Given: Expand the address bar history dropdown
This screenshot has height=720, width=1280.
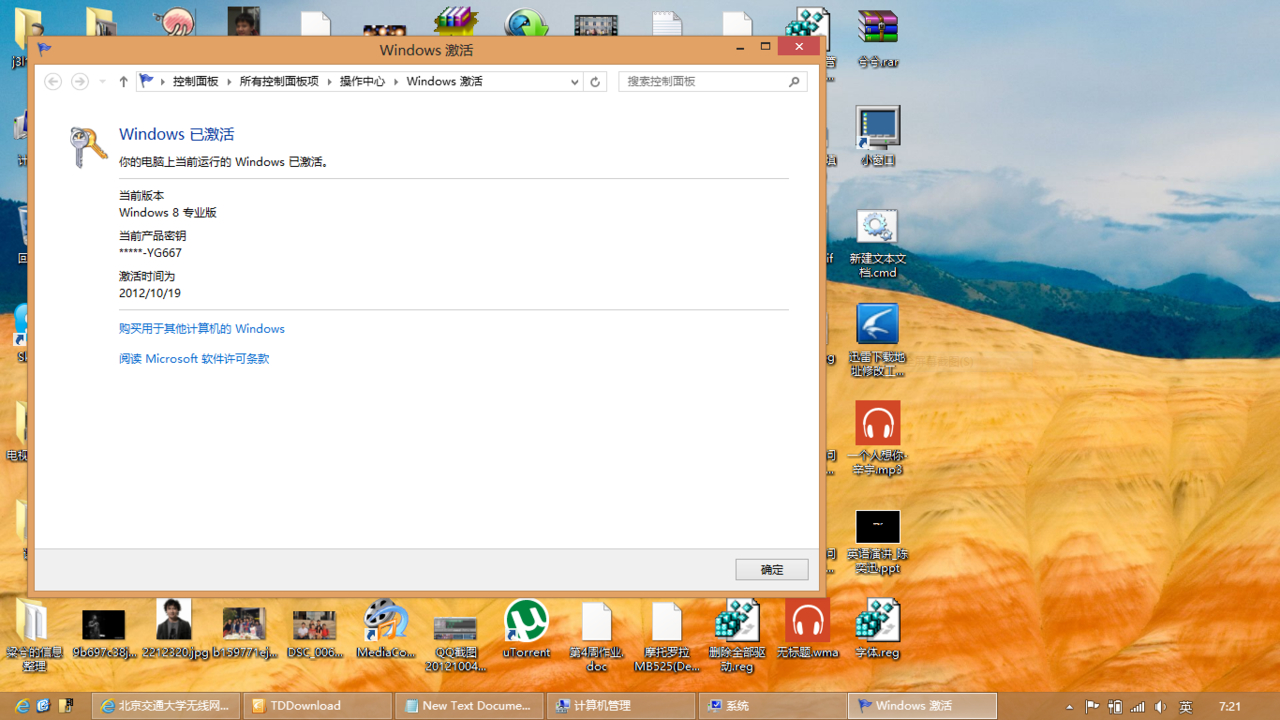Looking at the screenshot, I should (574, 82).
